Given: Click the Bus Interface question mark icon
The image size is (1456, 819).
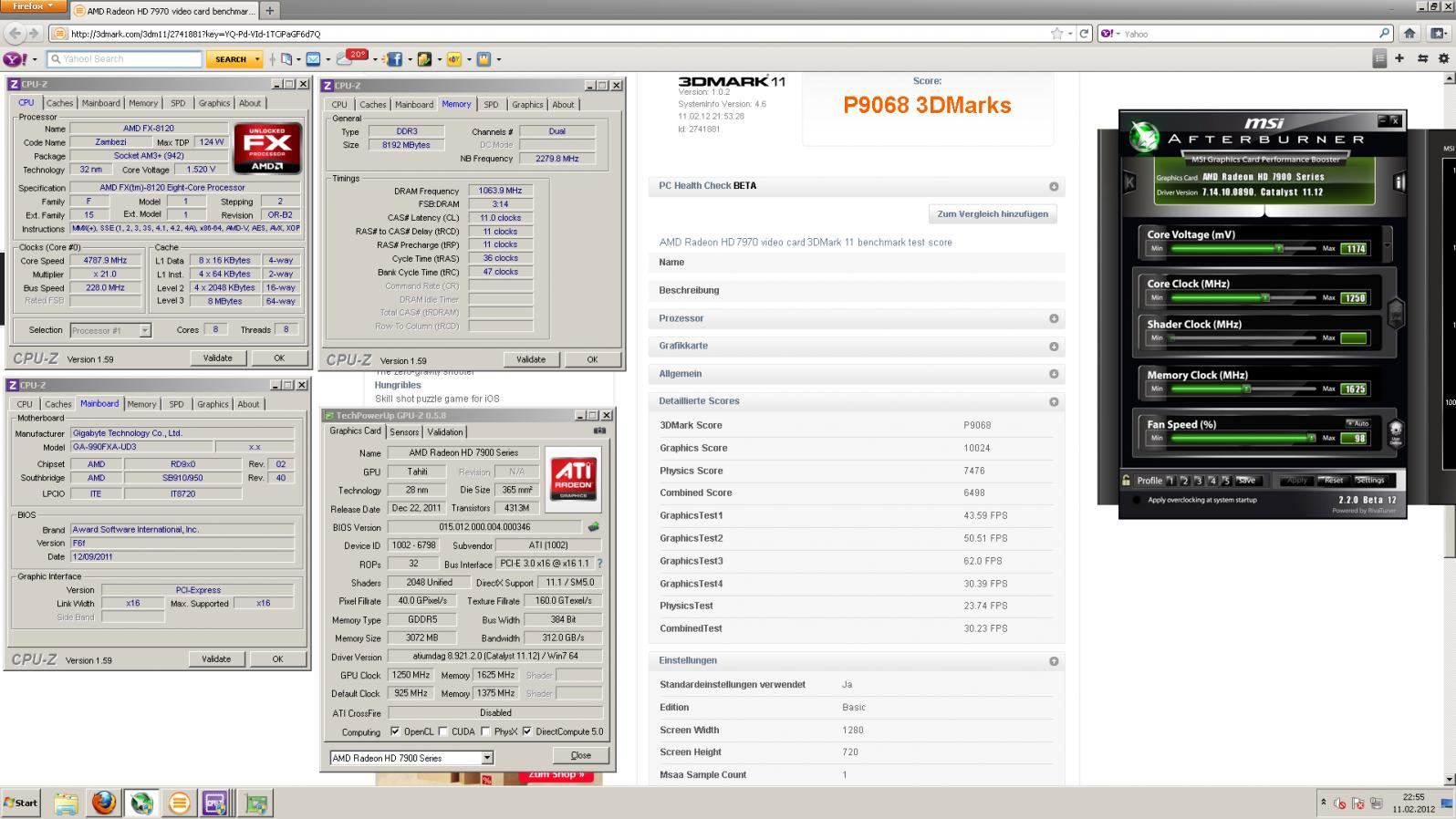Looking at the screenshot, I should click(599, 564).
